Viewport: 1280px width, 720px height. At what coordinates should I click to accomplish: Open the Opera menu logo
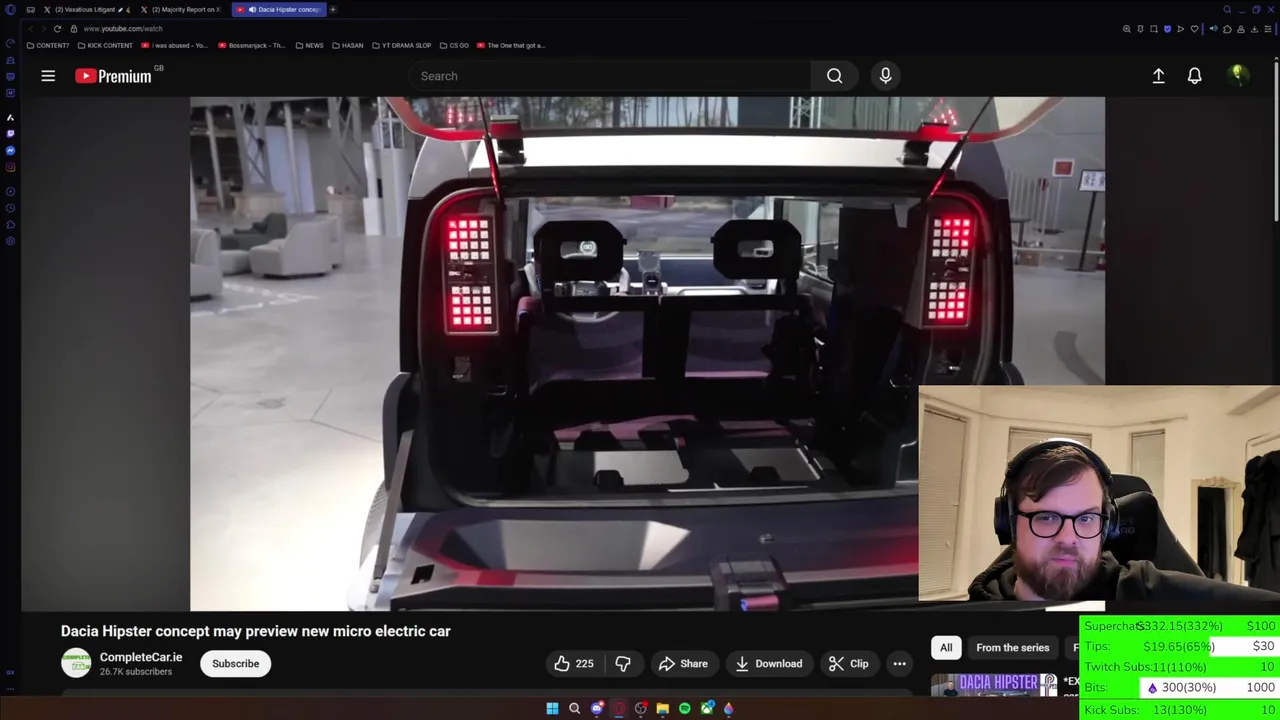click(10, 10)
